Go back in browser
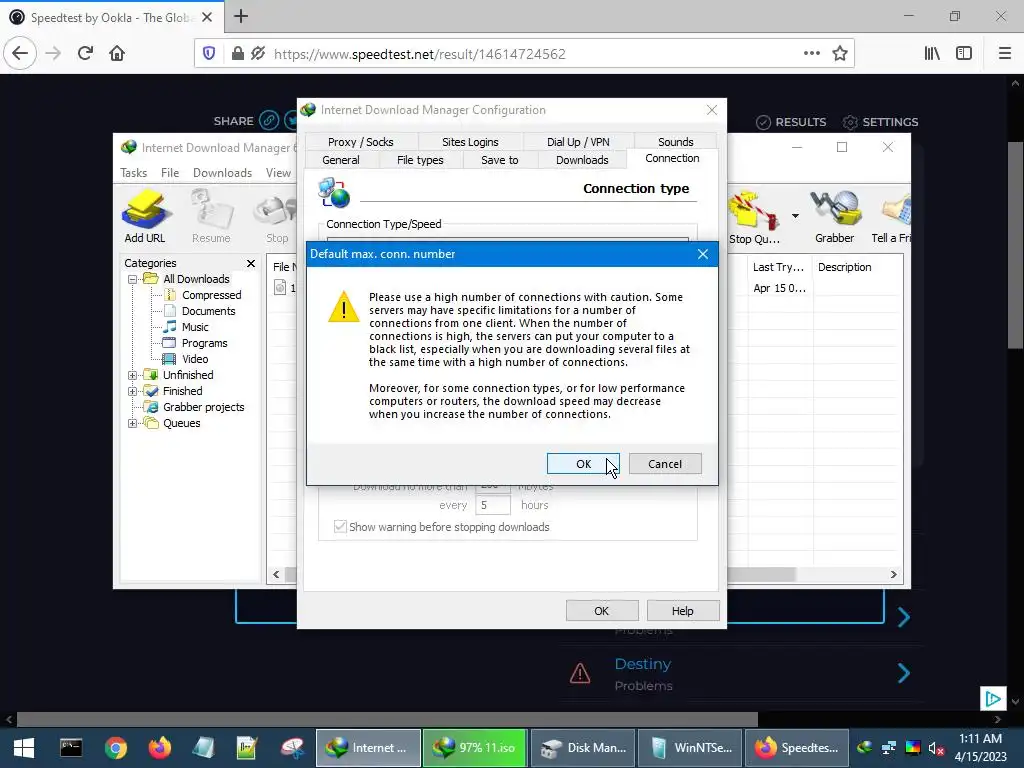Image resolution: width=1024 pixels, height=768 pixels. (20, 54)
